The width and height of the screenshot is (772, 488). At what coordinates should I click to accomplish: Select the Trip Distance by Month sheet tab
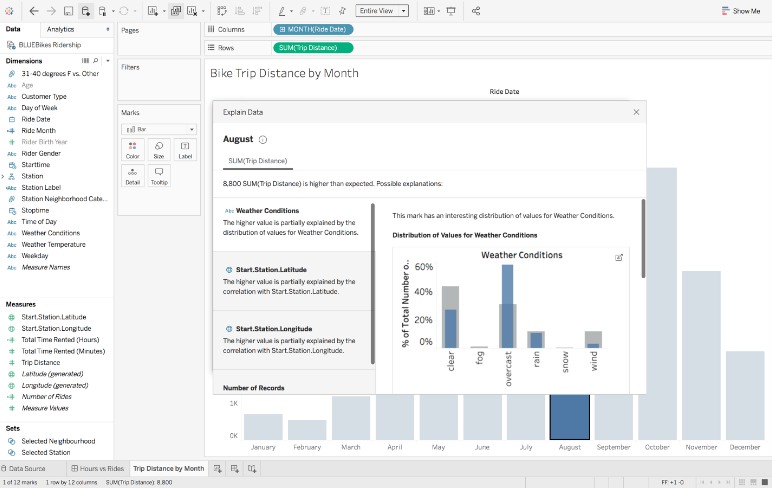[168, 469]
